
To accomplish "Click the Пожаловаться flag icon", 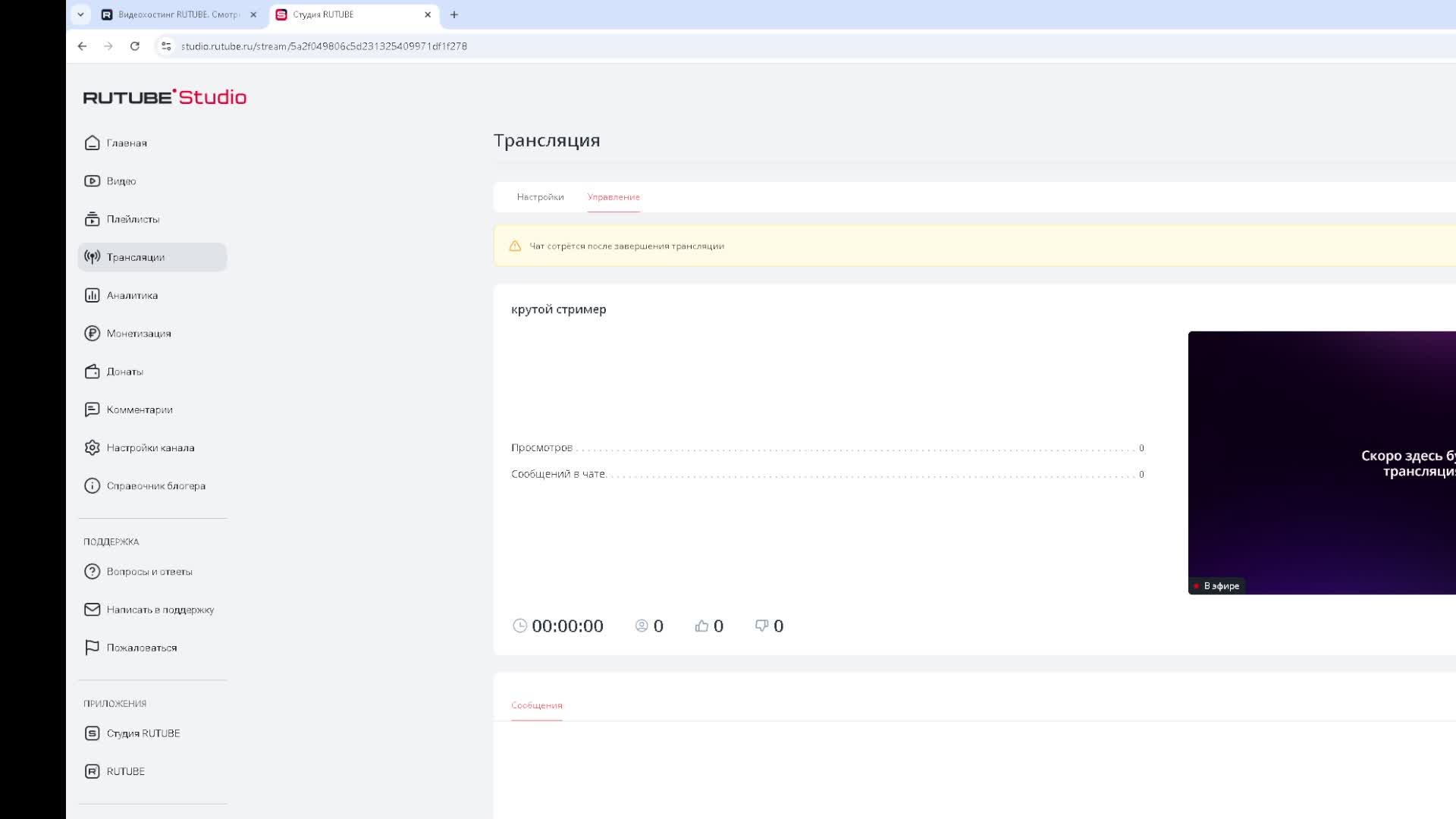I will [92, 648].
